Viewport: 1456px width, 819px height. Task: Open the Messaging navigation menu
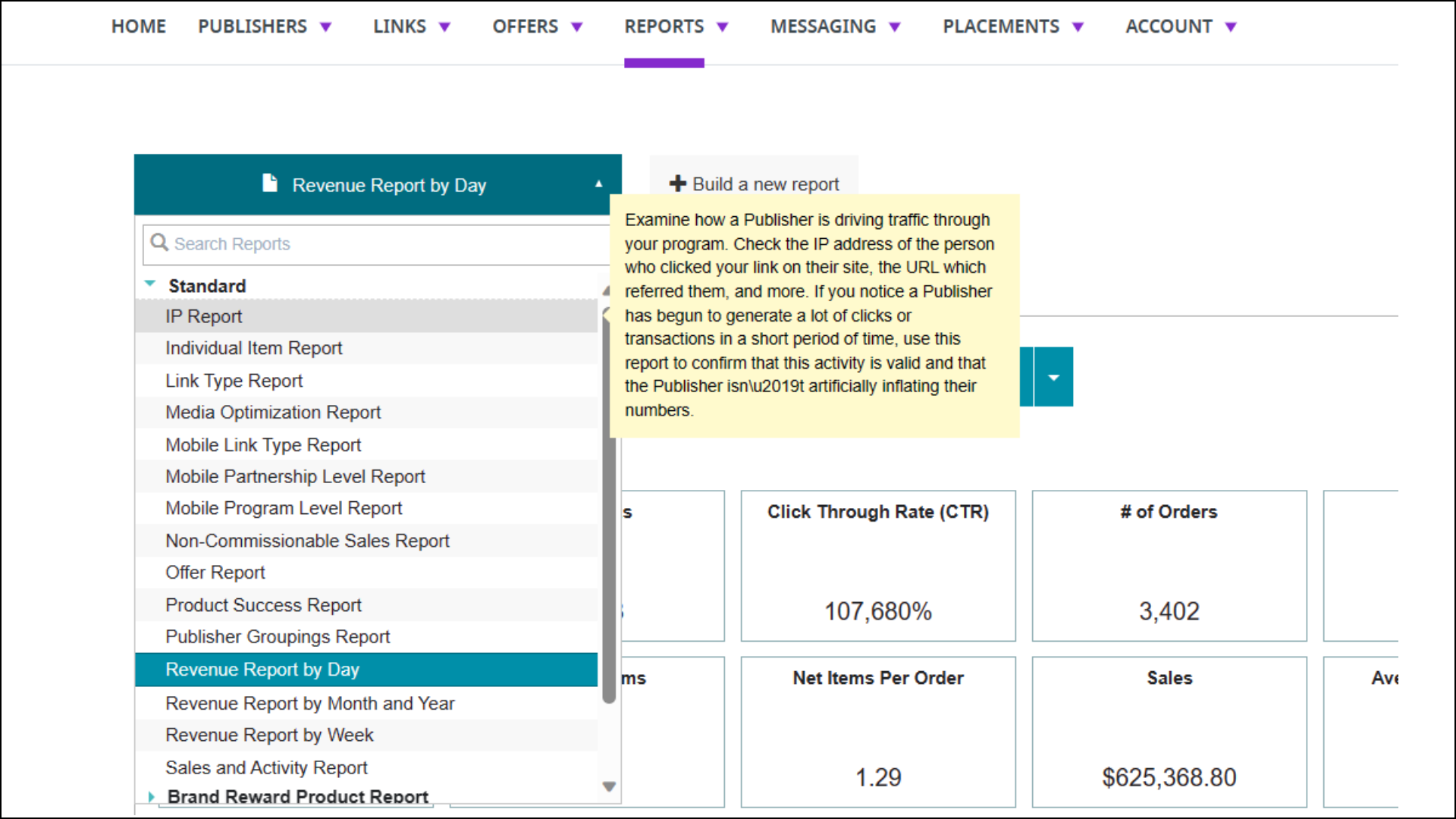pyautogui.click(x=823, y=27)
